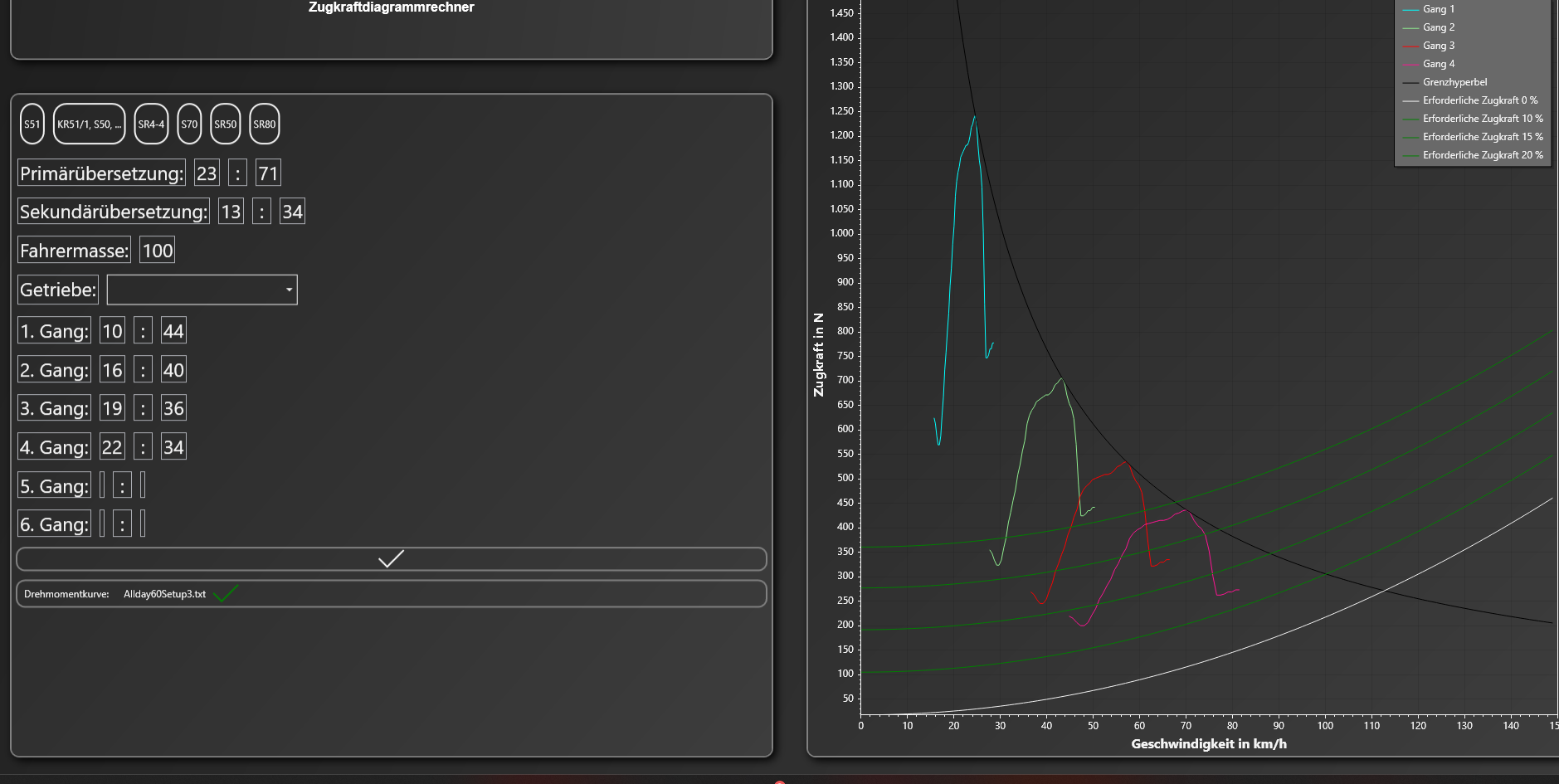Image resolution: width=1559 pixels, height=784 pixels.
Task: Click the Primärübersetzung second value 71
Action: tap(268, 173)
